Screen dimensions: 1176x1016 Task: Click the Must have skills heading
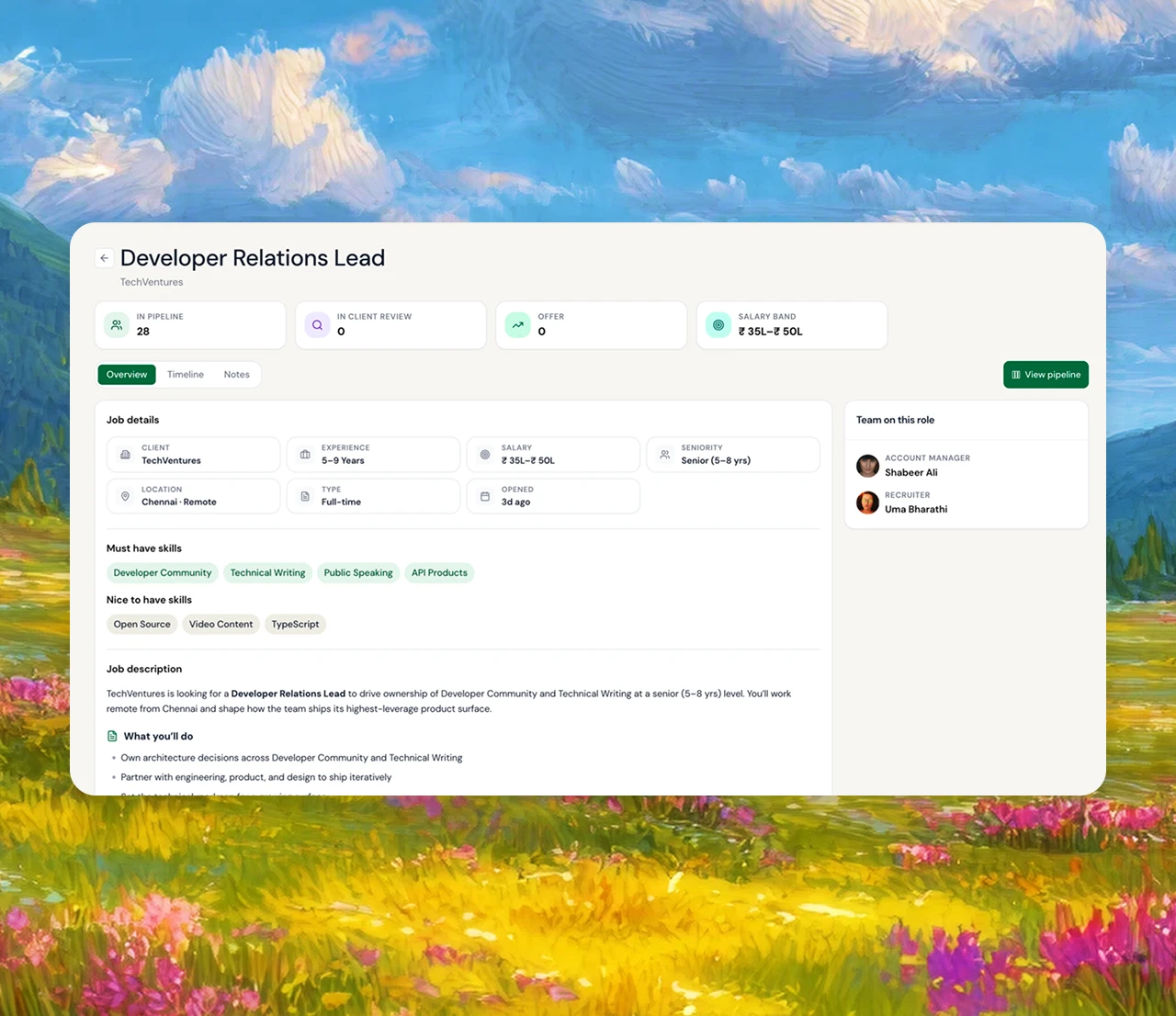point(144,548)
